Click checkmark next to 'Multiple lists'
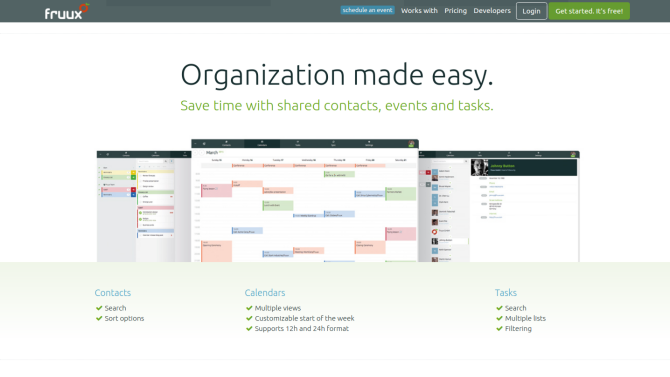This screenshot has height=377, width=670. click(499, 318)
